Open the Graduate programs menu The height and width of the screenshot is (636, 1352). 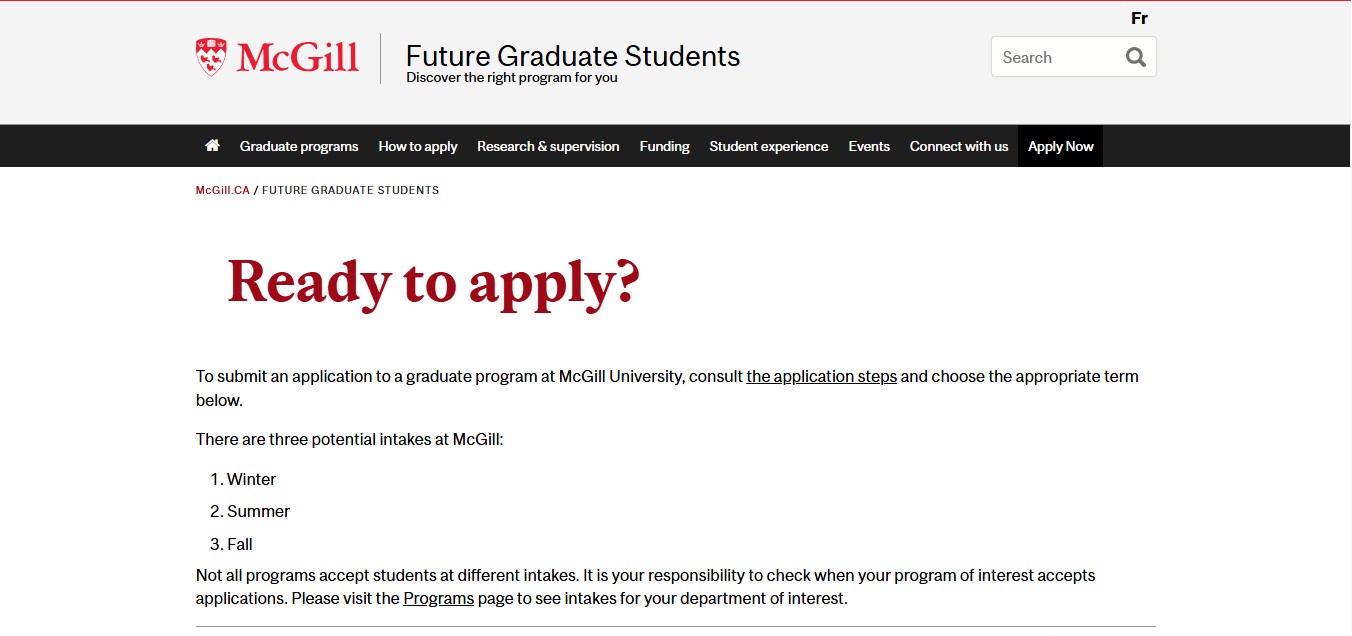[x=299, y=146]
